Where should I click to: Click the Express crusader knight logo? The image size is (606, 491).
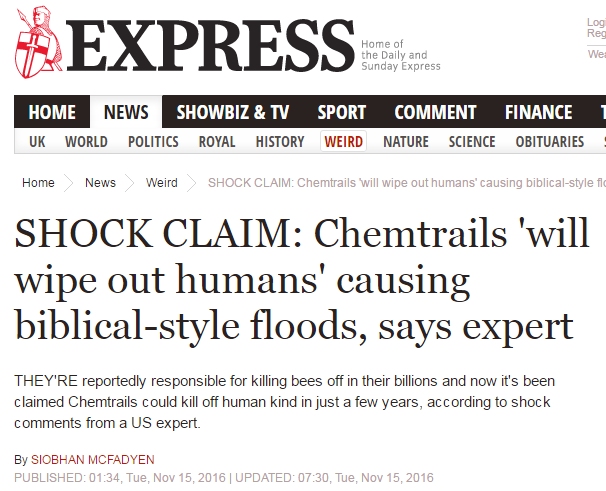[x=37, y=43]
